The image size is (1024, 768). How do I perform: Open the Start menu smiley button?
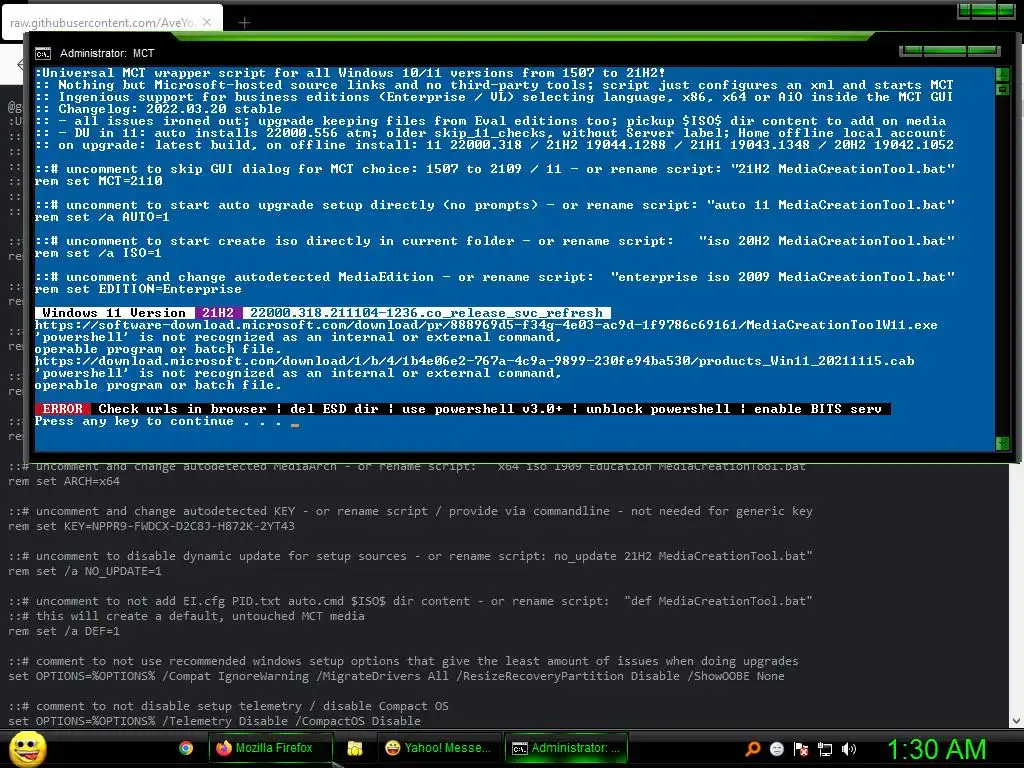point(27,748)
